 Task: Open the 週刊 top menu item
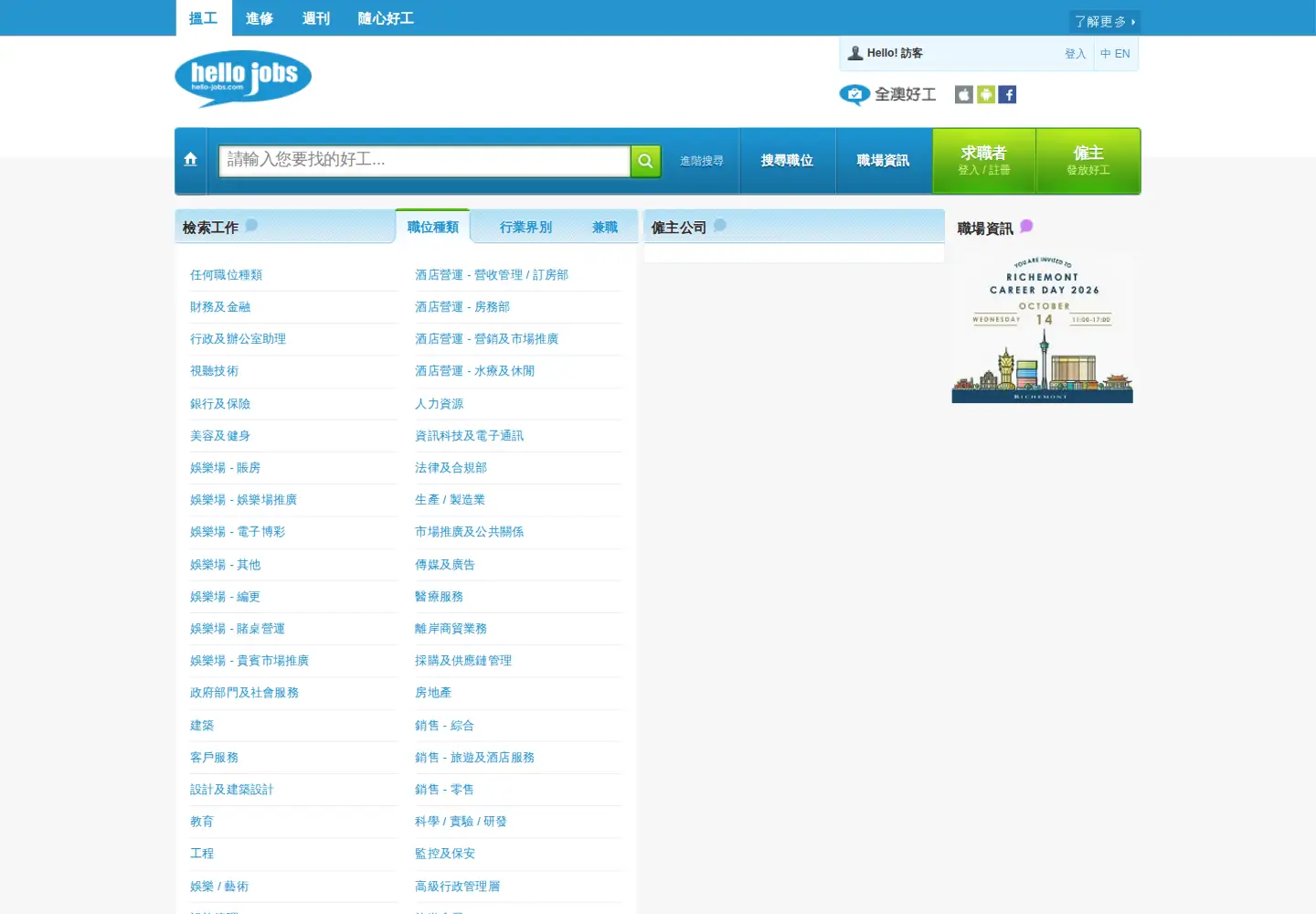click(316, 18)
